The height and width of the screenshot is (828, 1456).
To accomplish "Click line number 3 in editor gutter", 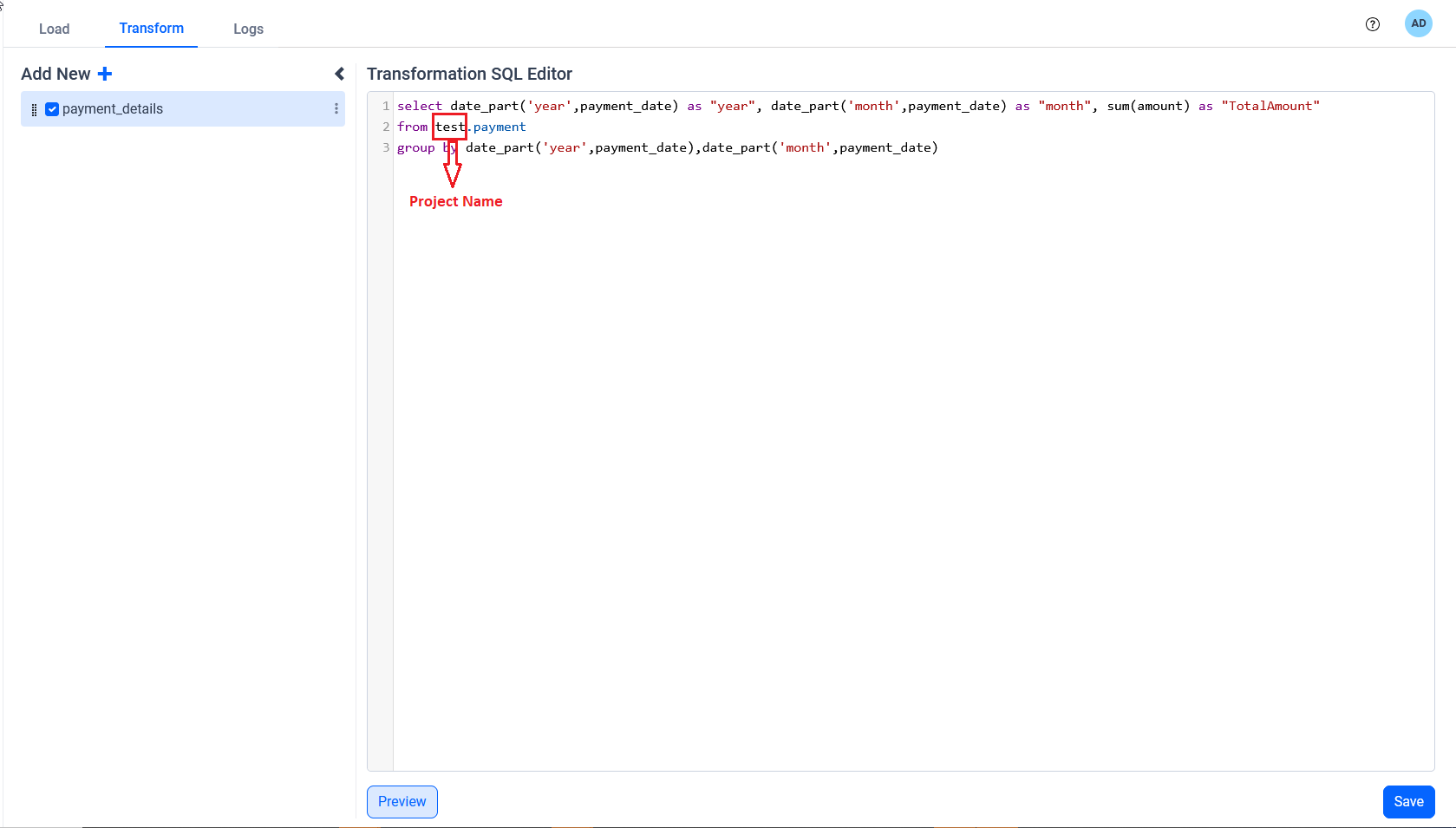I will [386, 147].
